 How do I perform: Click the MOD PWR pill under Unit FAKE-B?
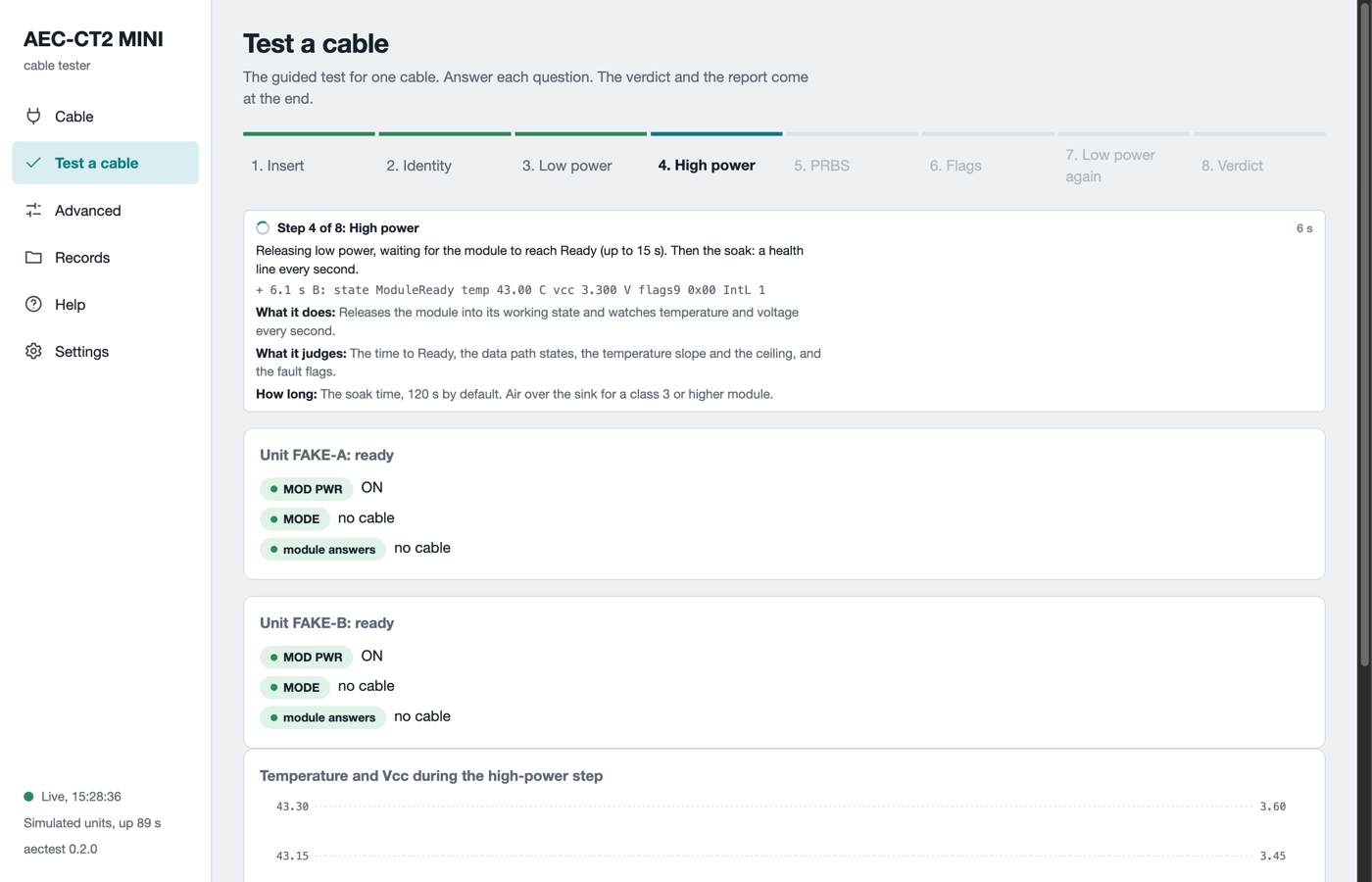[x=307, y=658]
